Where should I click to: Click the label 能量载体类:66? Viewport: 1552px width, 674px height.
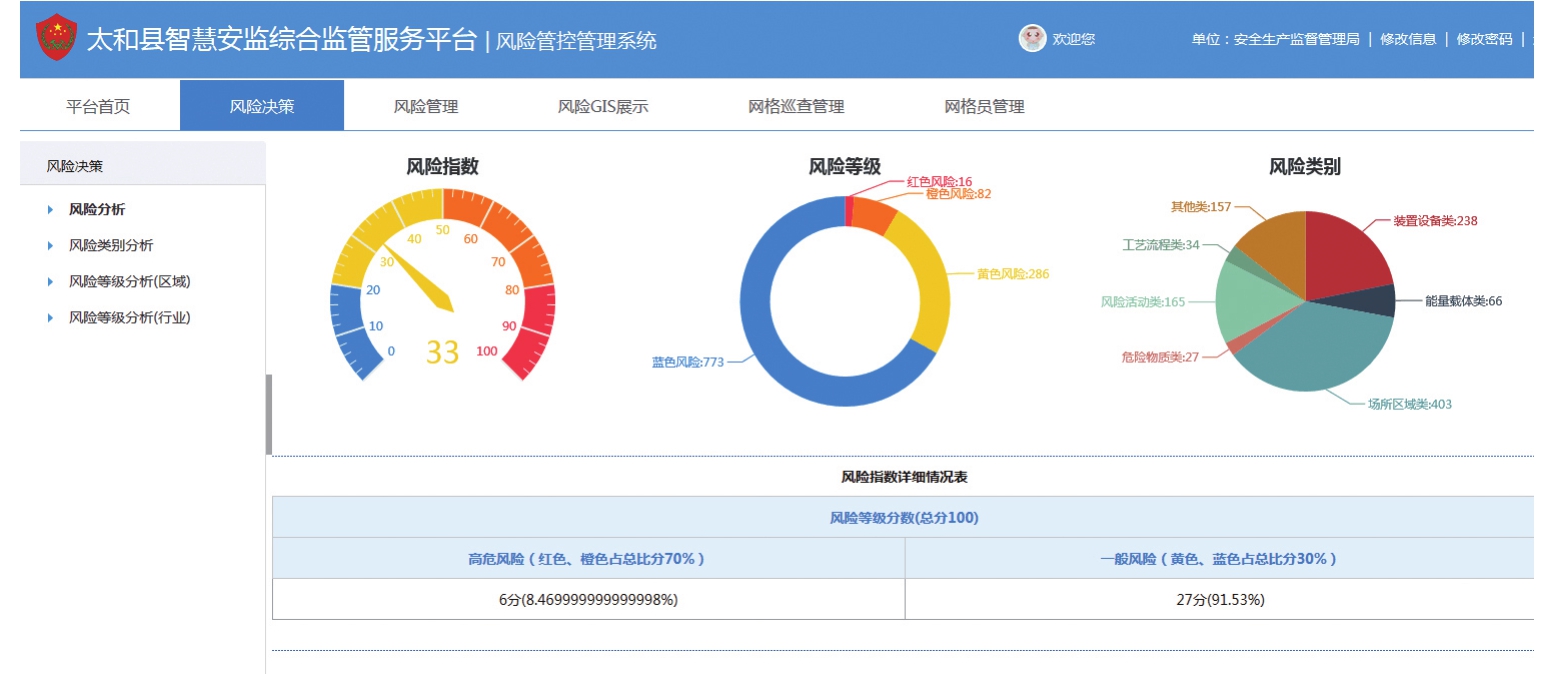tap(1464, 301)
